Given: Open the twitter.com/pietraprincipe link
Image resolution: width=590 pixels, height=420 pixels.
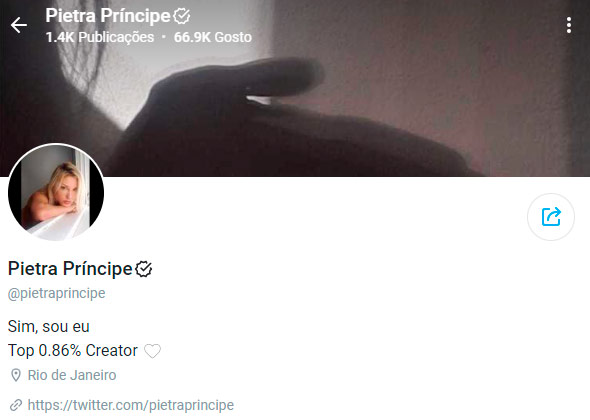Looking at the screenshot, I should tap(131, 405).
